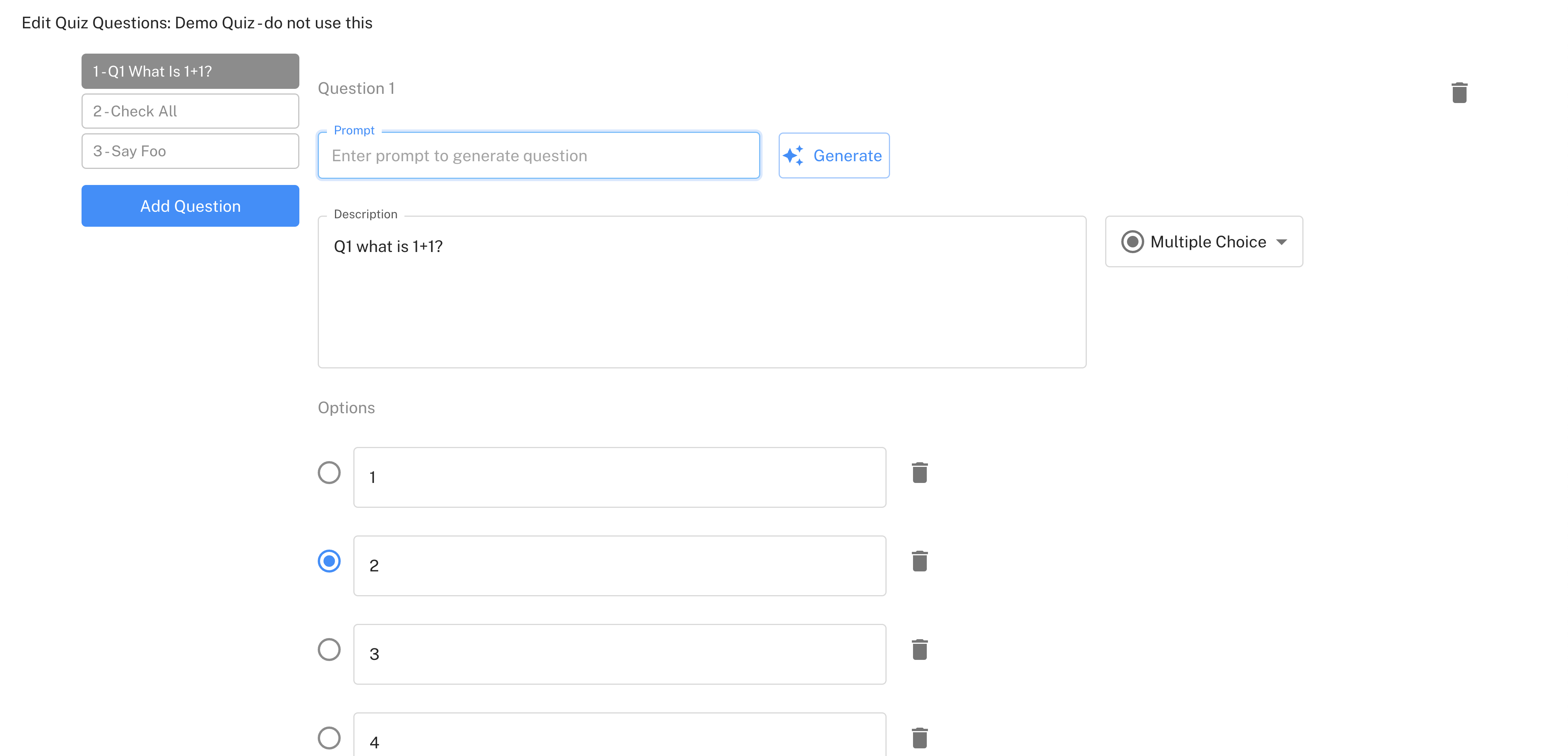1568x756 pixels.
Task: Select radio button for option 3
Action: click(x=329, y=650)
